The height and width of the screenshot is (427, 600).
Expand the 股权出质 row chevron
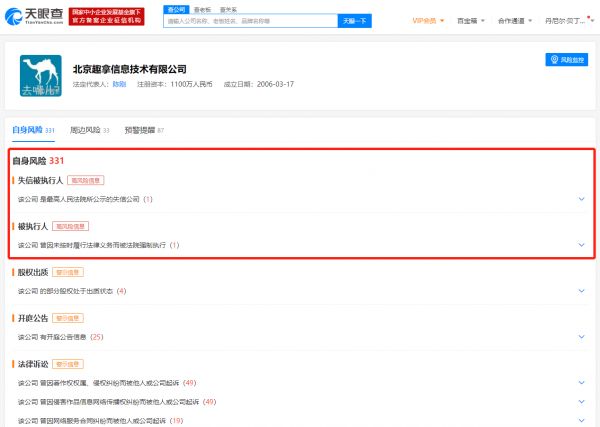(x=581, y=291)
